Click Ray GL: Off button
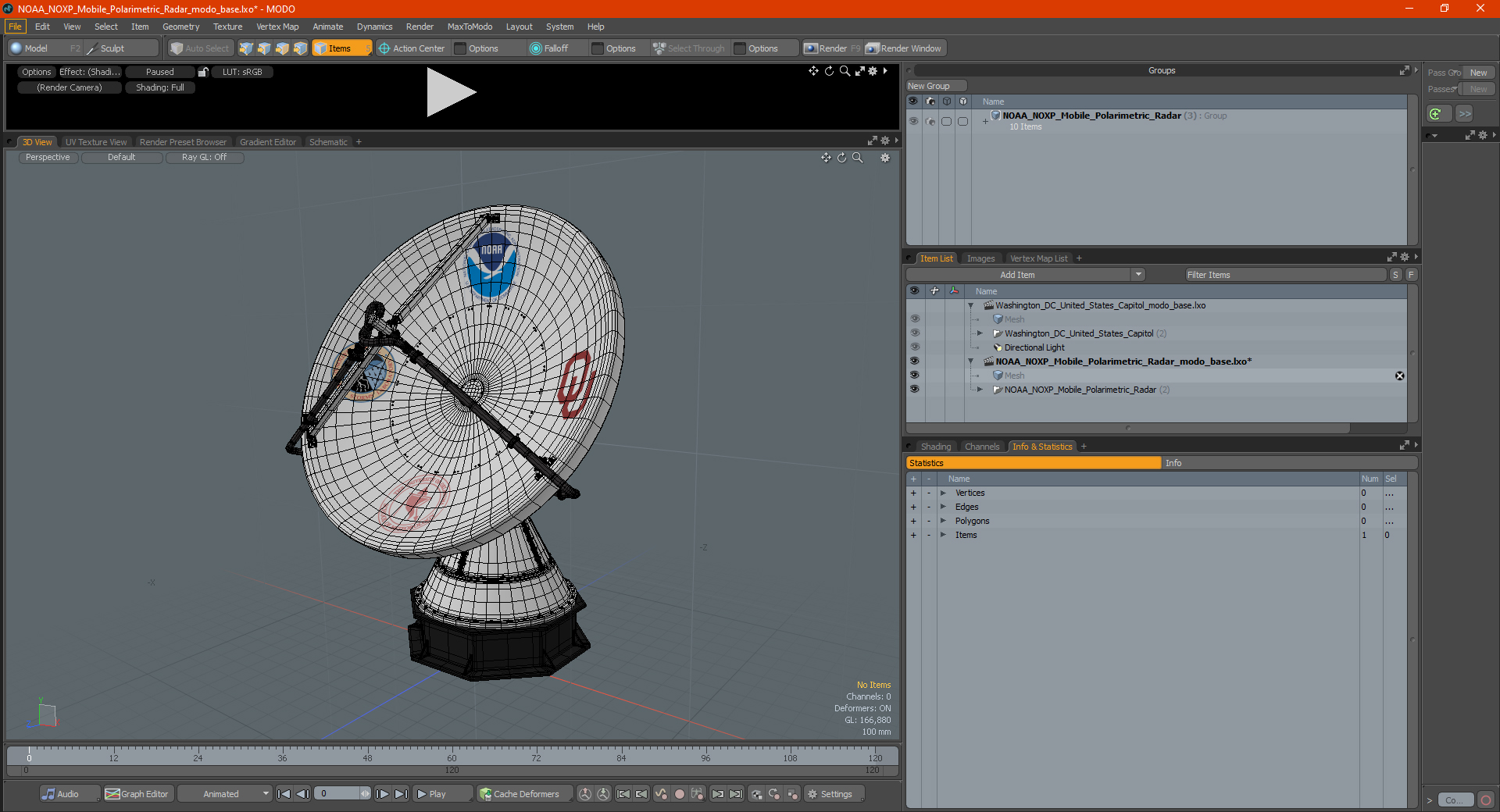 pyautogui.click(x=204, y=157)
